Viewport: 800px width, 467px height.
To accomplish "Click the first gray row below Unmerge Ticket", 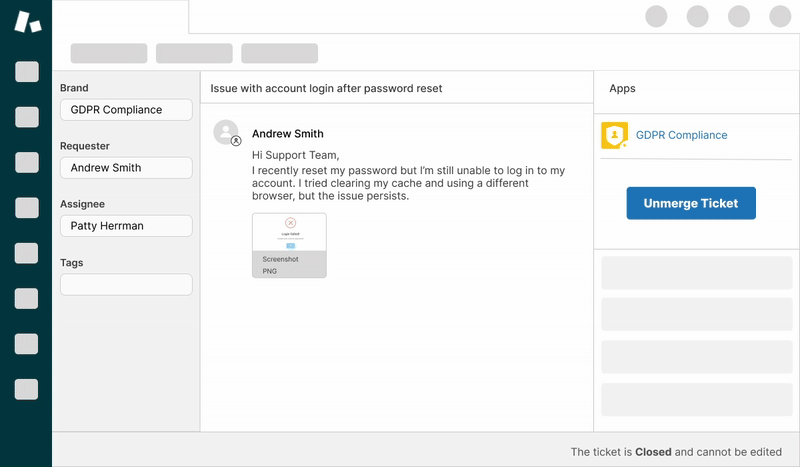I will (x=697, y=273).
